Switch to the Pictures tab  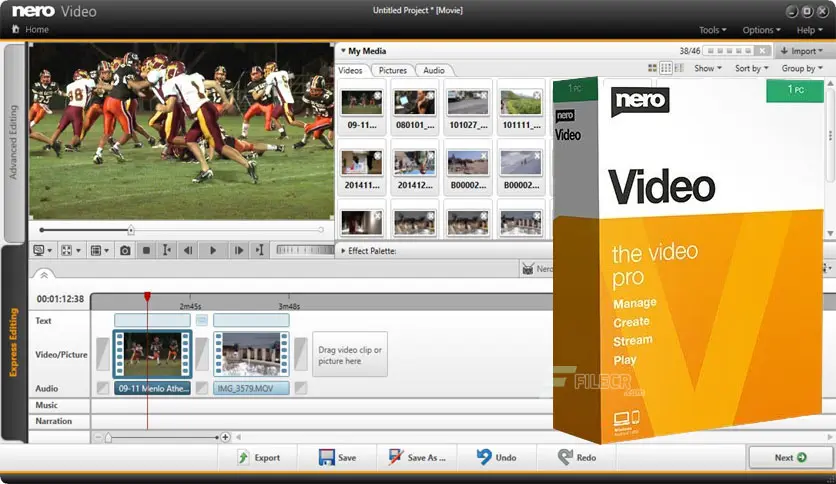tap(393, 71)
